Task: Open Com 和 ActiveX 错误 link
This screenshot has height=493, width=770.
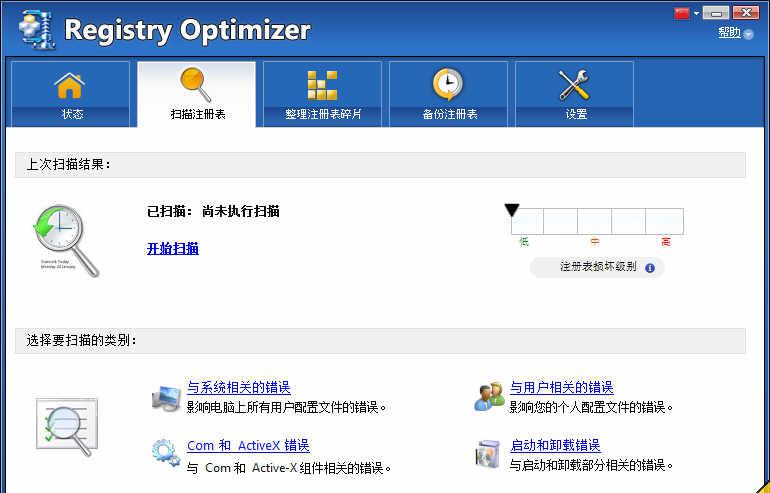Action: click(x=248, y=445)
